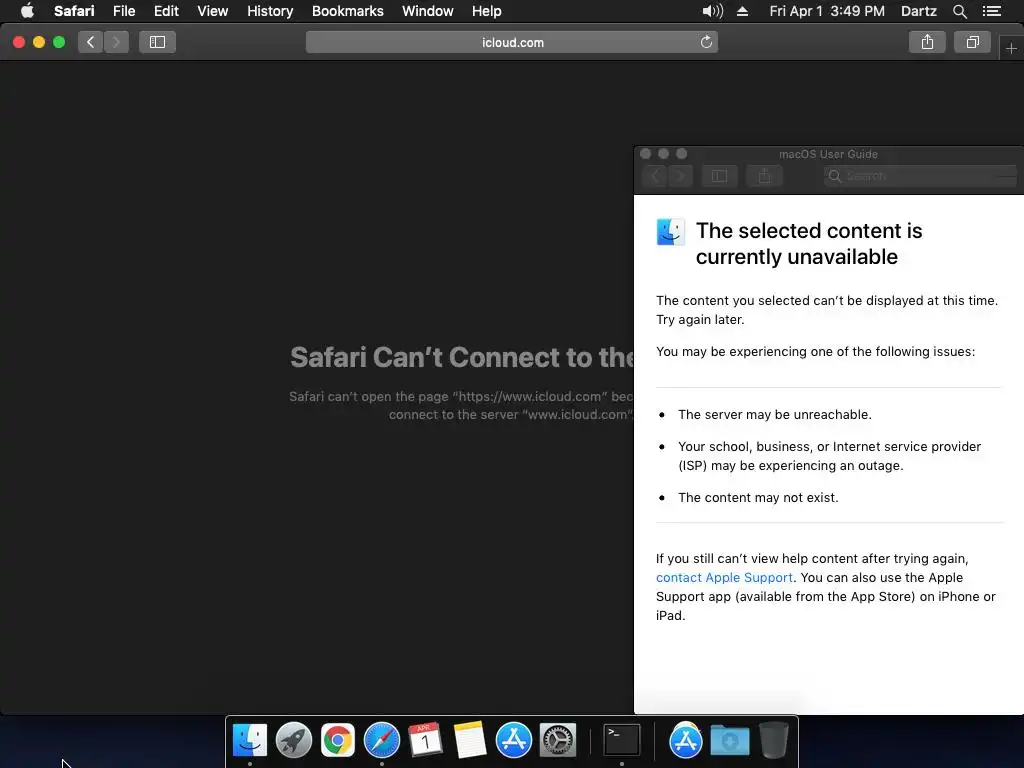Open the Edit menu
This screenshot has width=1024, height=768.
tap(166, 11)
